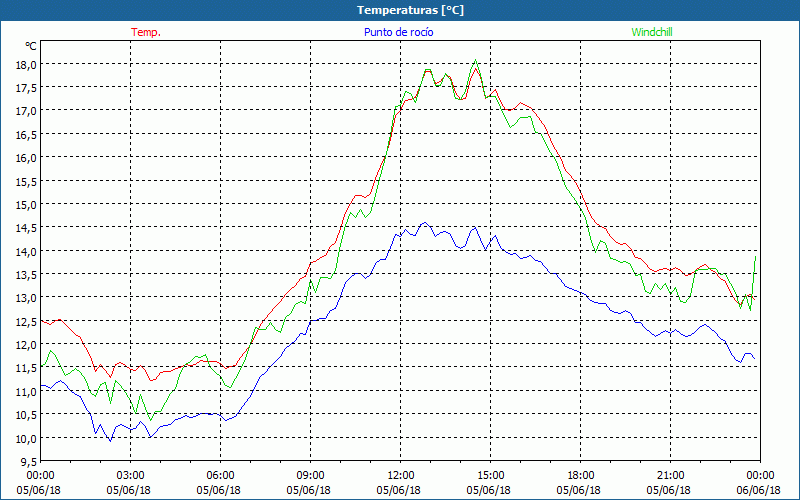Click the 14,5 y-axis value
Viewport: 800px width, 500px height.
point(27,228)
